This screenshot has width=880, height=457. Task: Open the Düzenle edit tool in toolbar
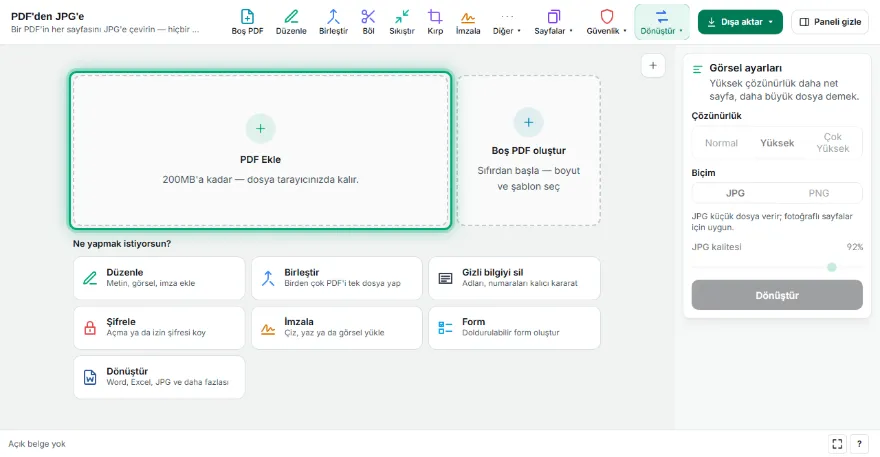click(x=291, y=22)
